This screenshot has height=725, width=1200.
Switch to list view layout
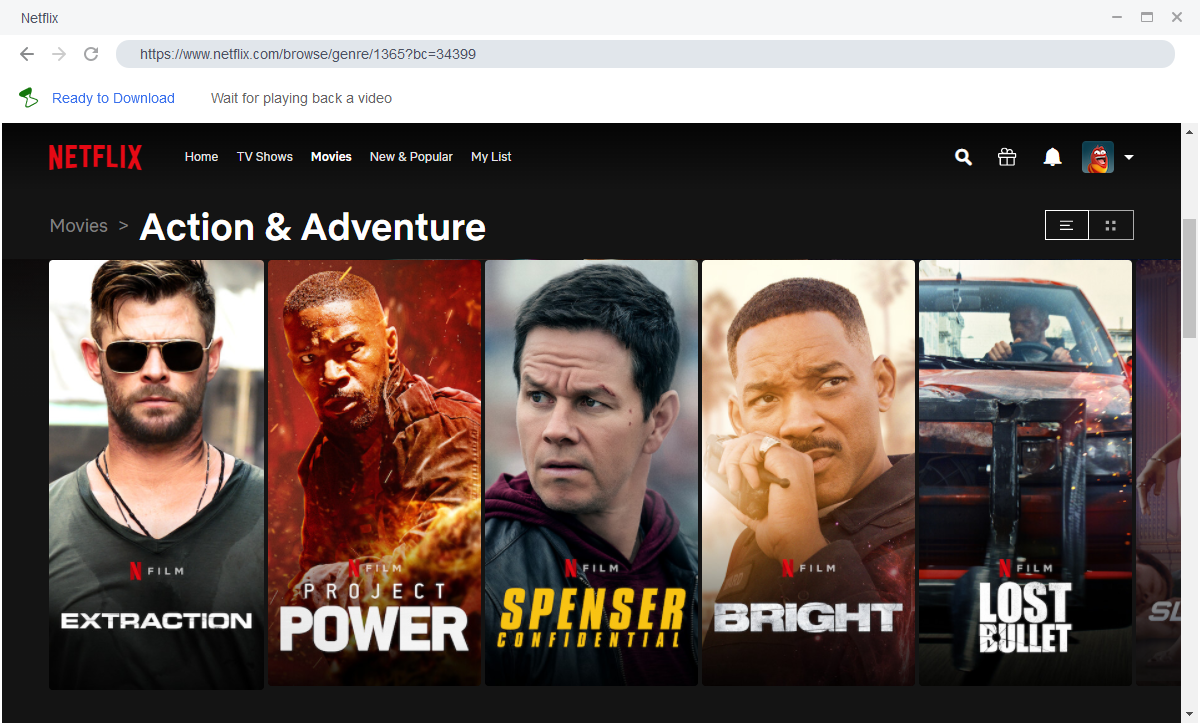(1067, 225)
